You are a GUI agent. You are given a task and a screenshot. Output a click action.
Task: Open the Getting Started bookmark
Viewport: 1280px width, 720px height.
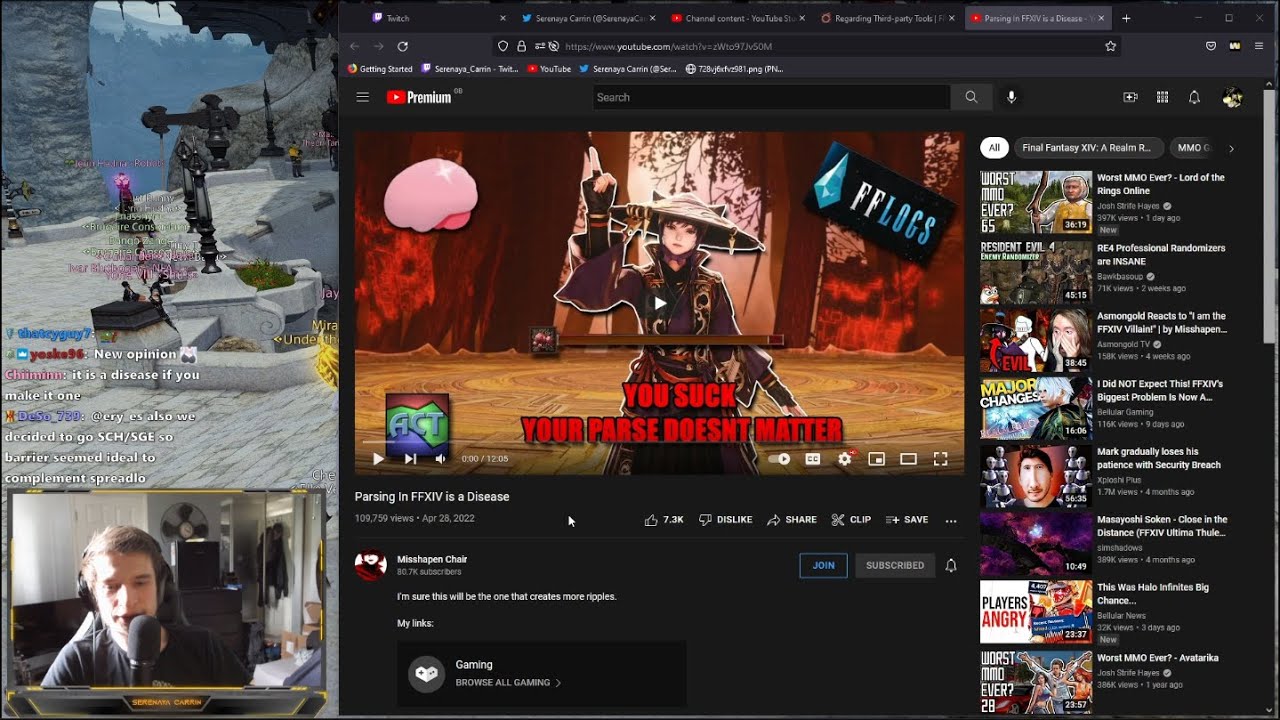coord(379,69)
